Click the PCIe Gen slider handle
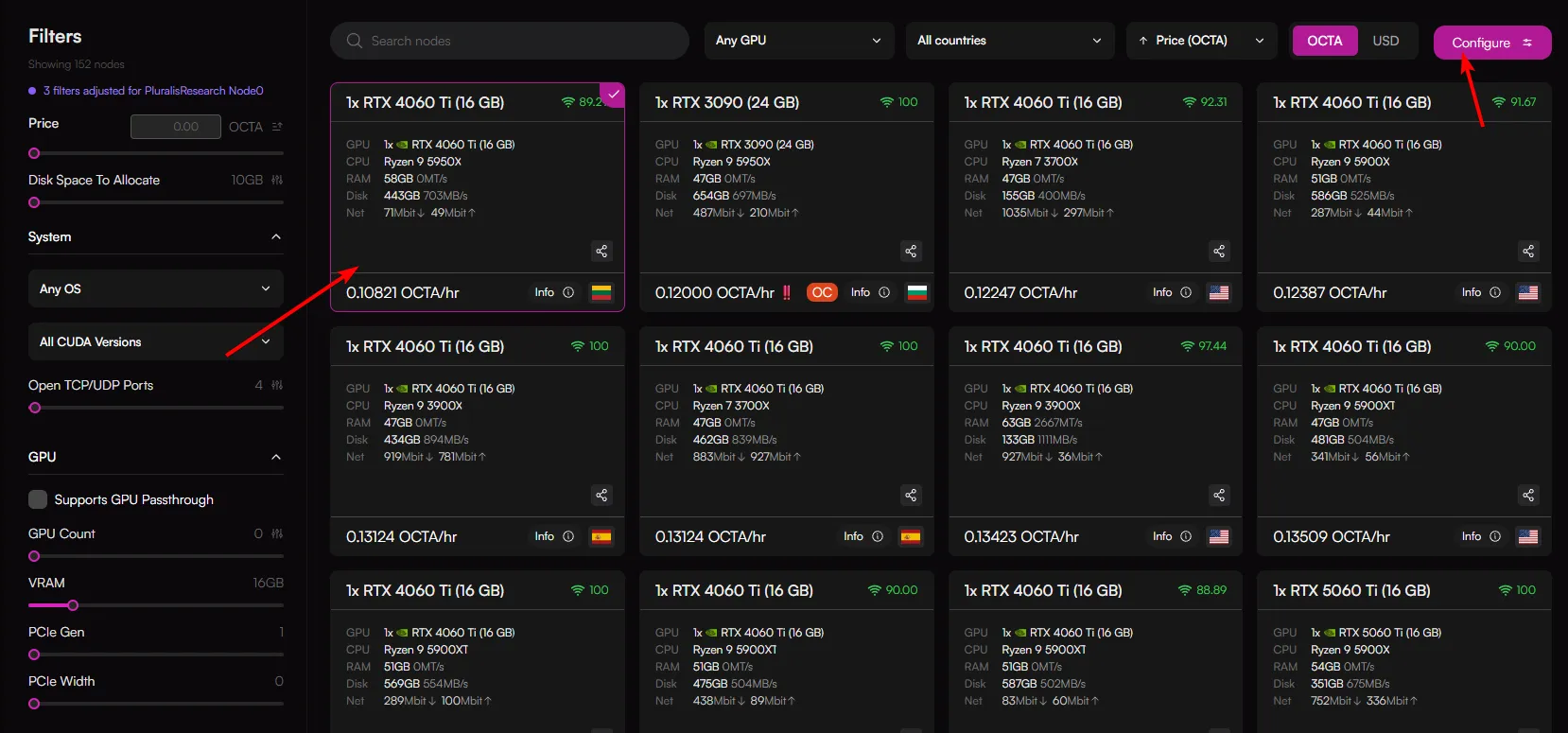The width and height of the screenshot is (1568, 733). pos(34,654)
